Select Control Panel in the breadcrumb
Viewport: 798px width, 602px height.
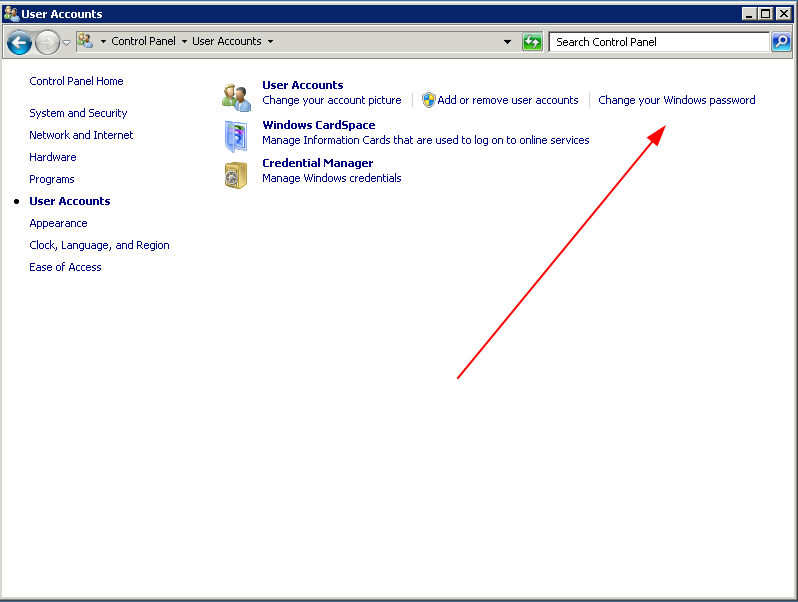tap(143, 41)
